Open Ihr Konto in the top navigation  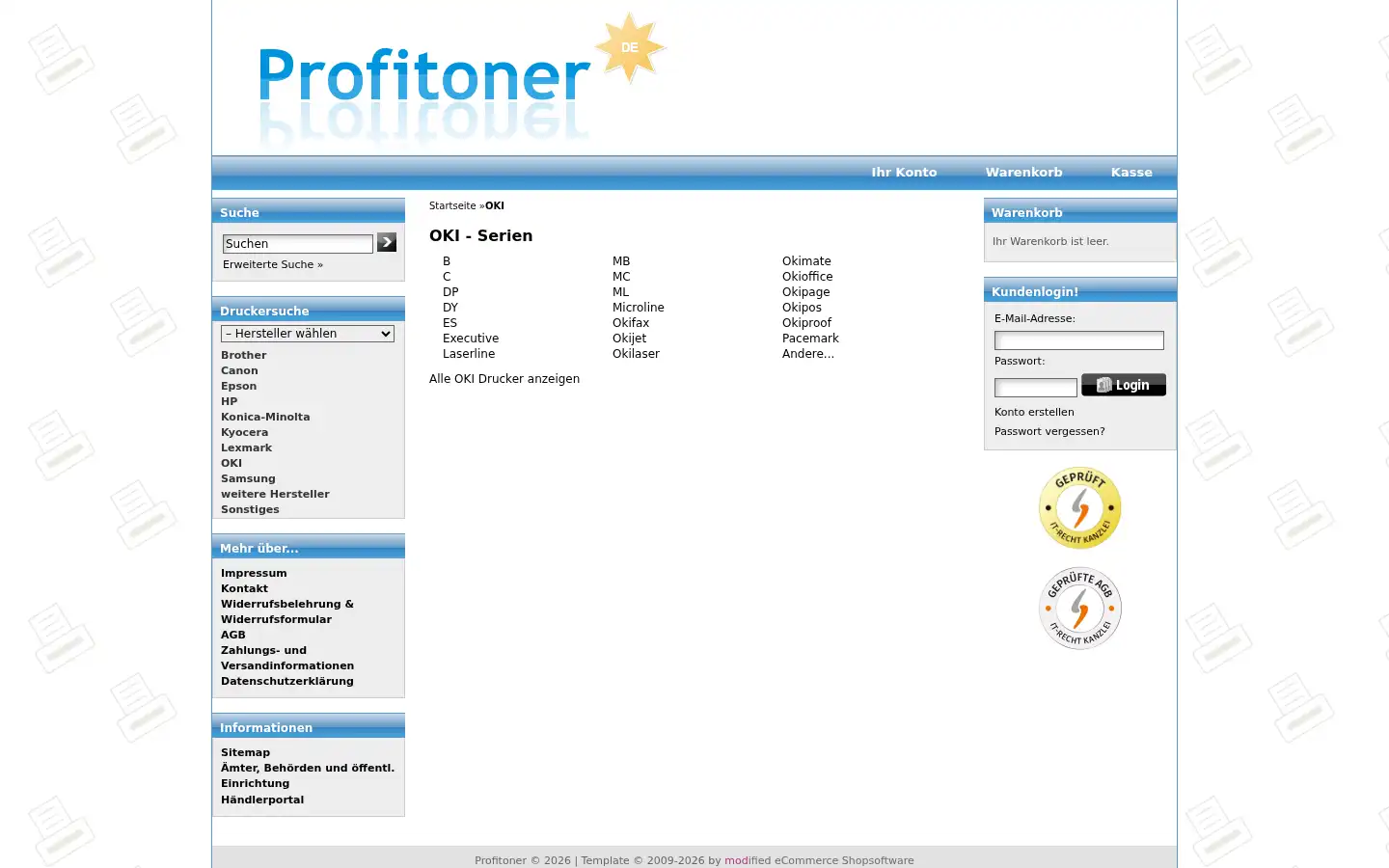coord(904,173)
